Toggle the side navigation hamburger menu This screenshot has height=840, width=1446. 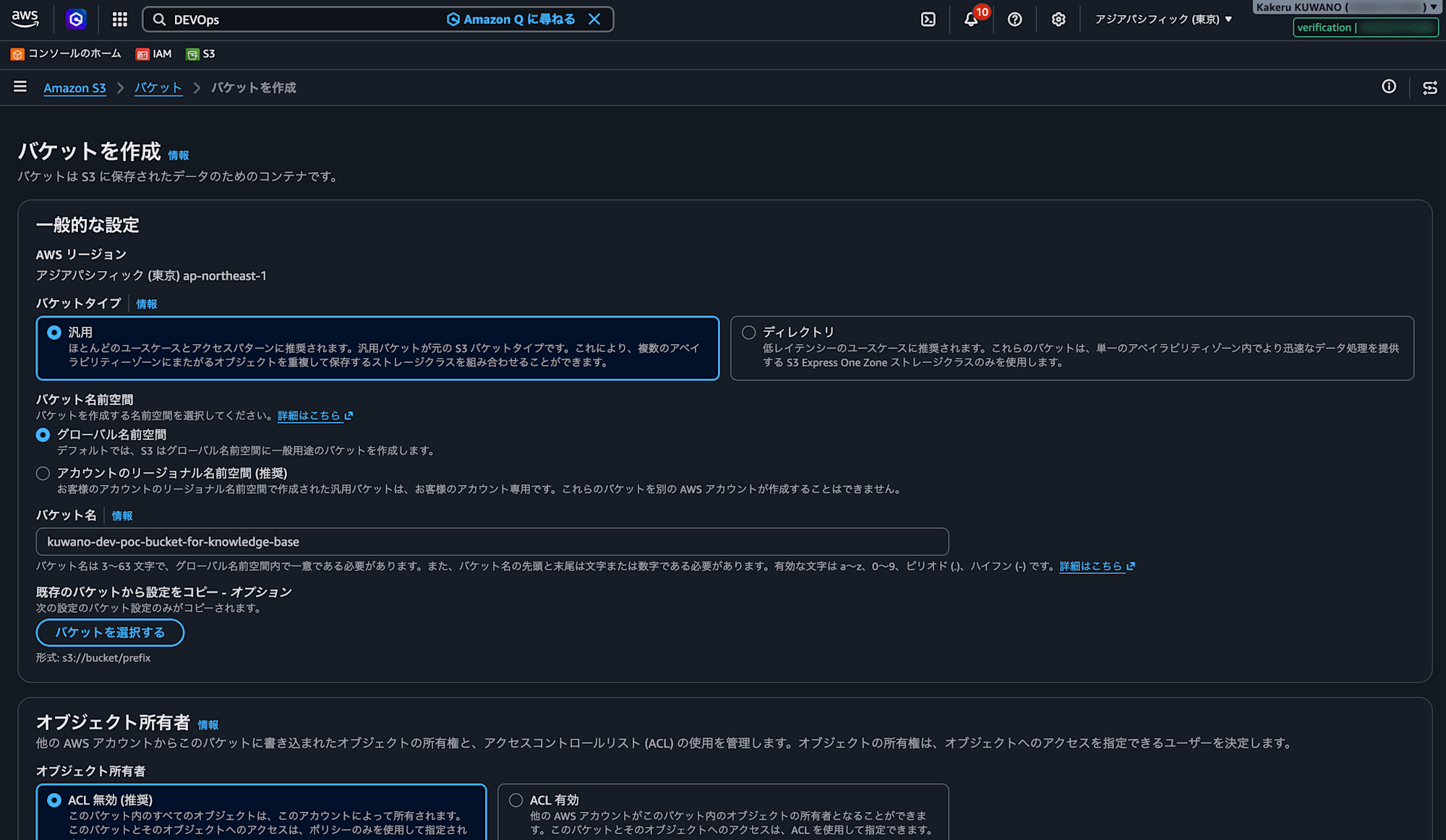(20, 87)
